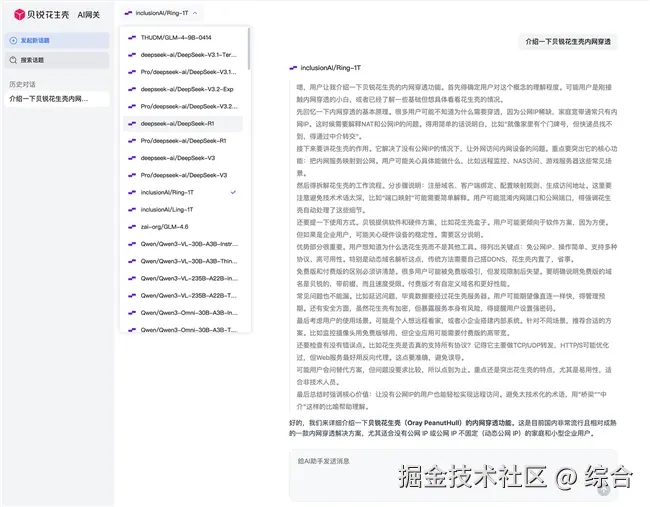Click the icon beside Qwen3-VL-30B-A3B-Instr… entry
This screenshot has height=507, width=650.
132,244
